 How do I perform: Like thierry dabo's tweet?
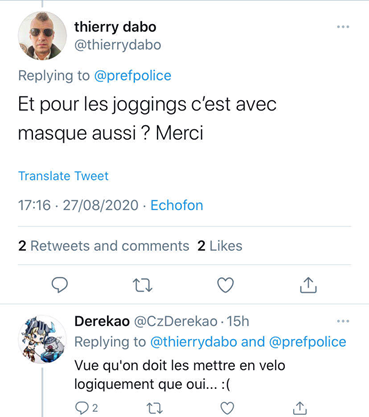point(226,285)
